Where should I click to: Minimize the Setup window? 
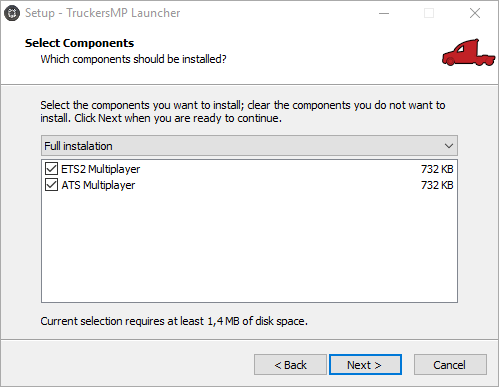click(384, 13)
